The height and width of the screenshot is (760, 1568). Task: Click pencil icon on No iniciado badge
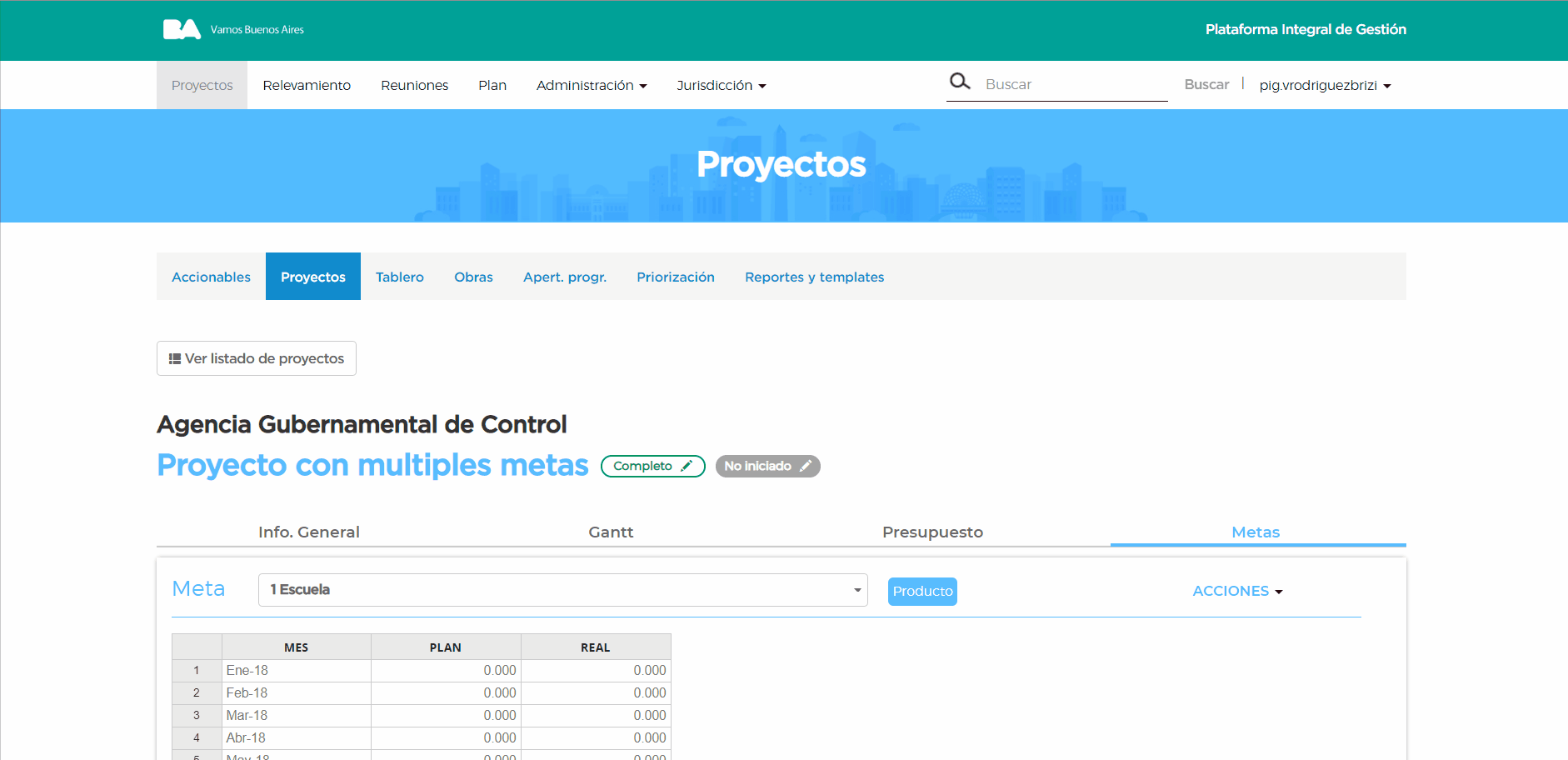[805, 466]
